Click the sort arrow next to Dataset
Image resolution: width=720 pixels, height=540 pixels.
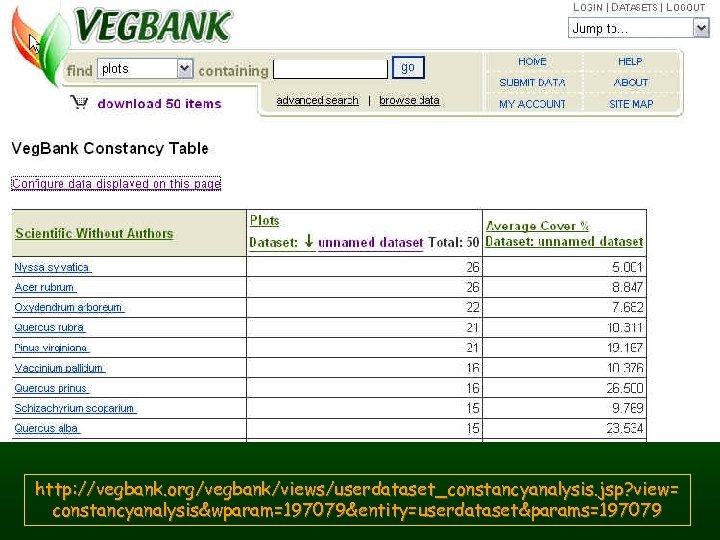309,241
